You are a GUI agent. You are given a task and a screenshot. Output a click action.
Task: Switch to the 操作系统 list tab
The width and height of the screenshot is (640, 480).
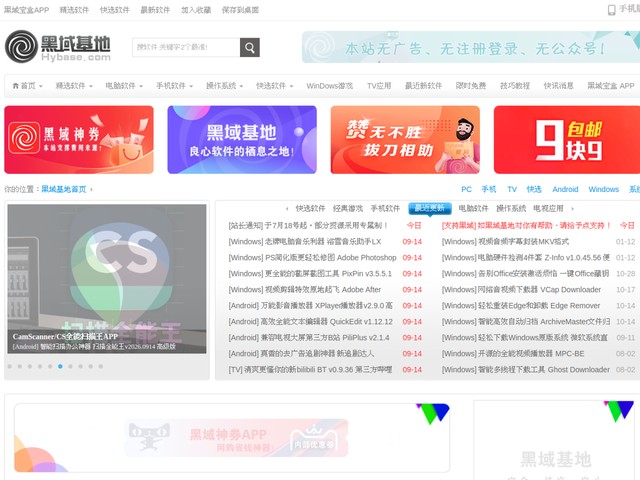pyautogui.click(x=511, y=209)
